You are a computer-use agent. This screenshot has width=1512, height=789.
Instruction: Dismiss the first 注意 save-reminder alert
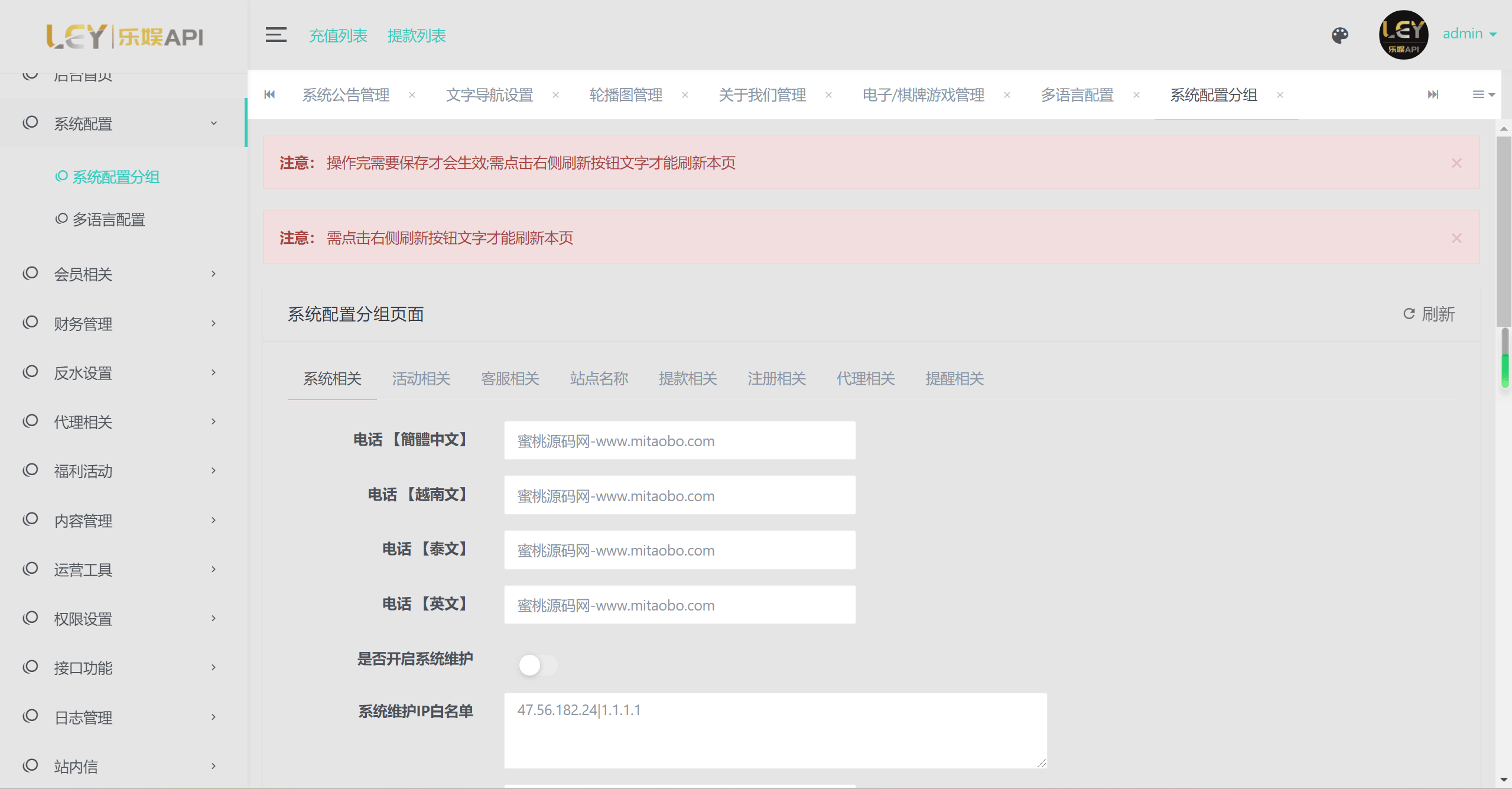[x=1456, y=163]
